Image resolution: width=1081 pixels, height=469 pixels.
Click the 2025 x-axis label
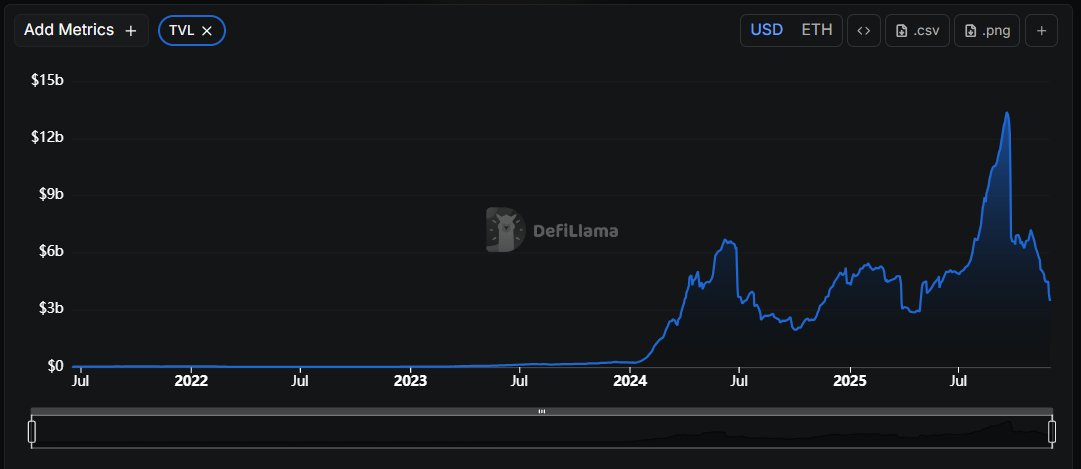pos(850,381)
